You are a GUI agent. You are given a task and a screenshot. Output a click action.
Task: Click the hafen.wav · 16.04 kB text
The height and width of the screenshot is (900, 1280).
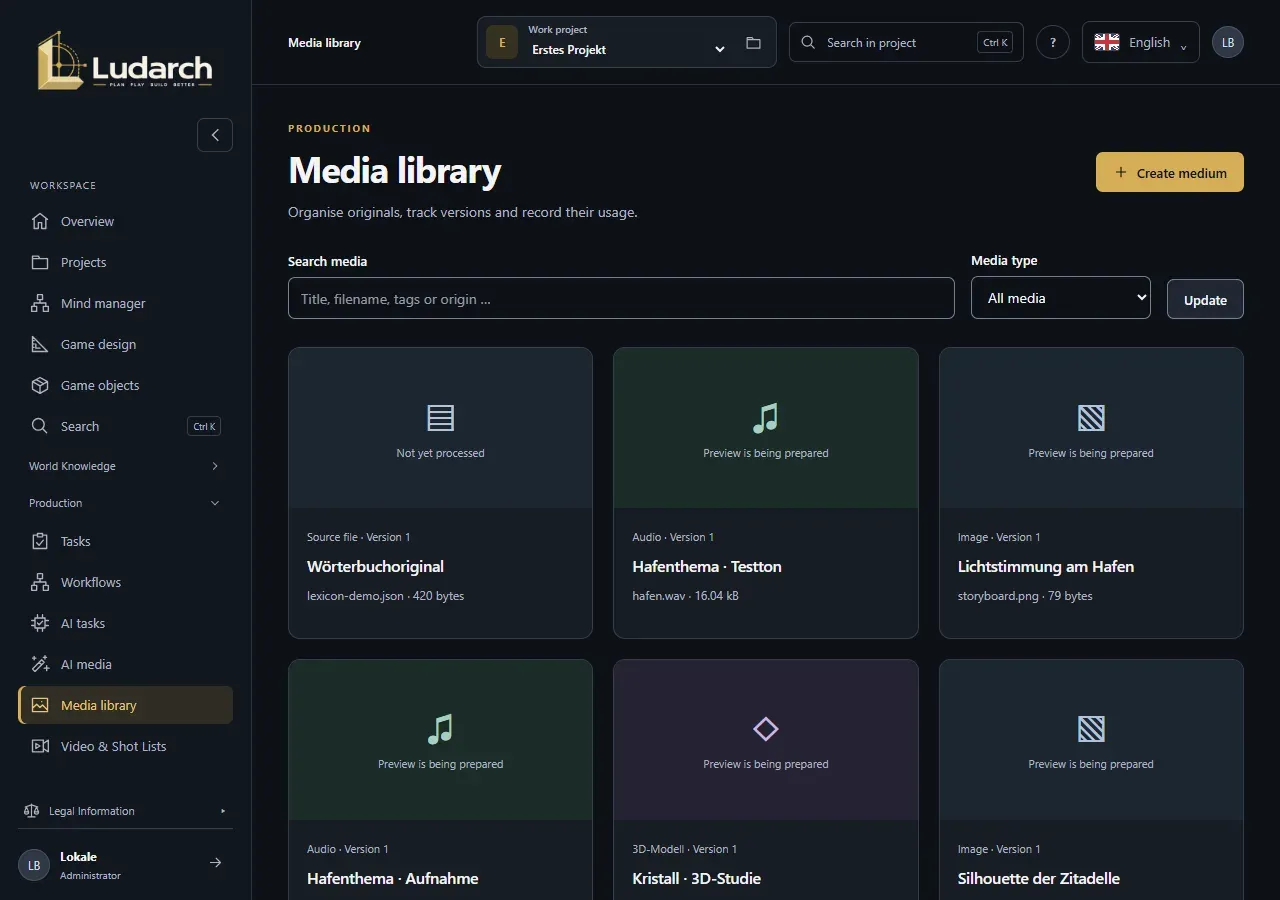point(685,596)
